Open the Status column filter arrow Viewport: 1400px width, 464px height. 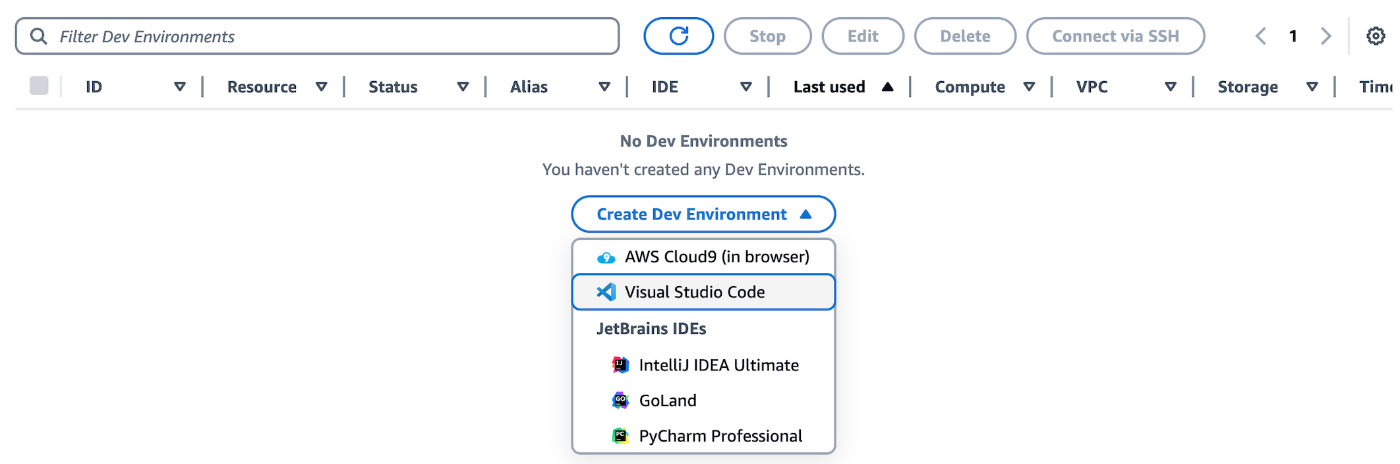pyautogui.click(x=463, y=87)
